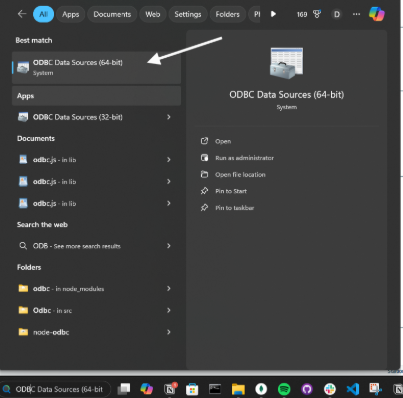This screenshot has height=398, width=403.
Task: Click the large ODBC Data Sources preview icon
Action: click(x=286, y=63)
